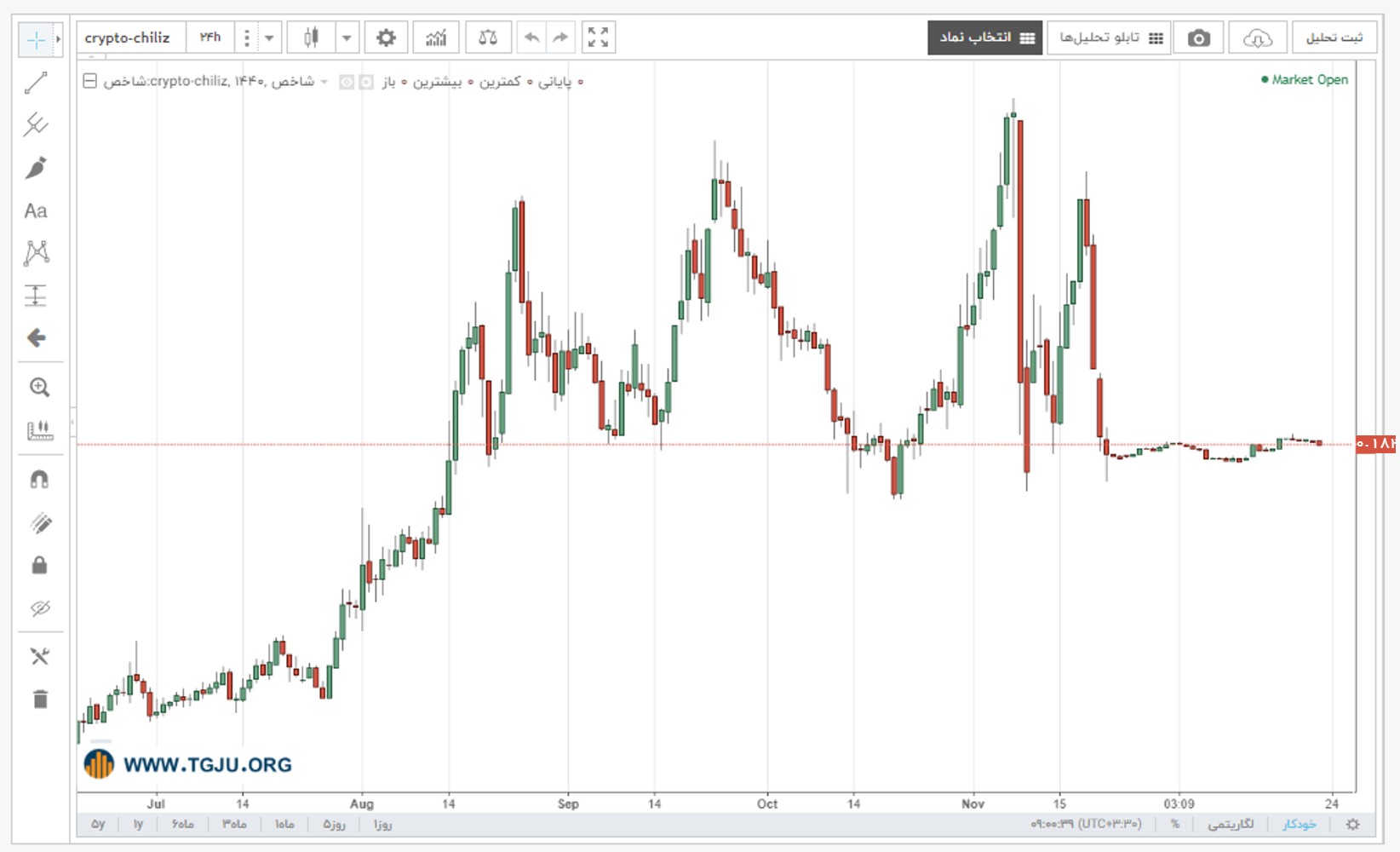Take a chart snapshot with camera icon
Image resolution: width=1400 pixels, height=852 pixels.
click(x=1198, y=37)
